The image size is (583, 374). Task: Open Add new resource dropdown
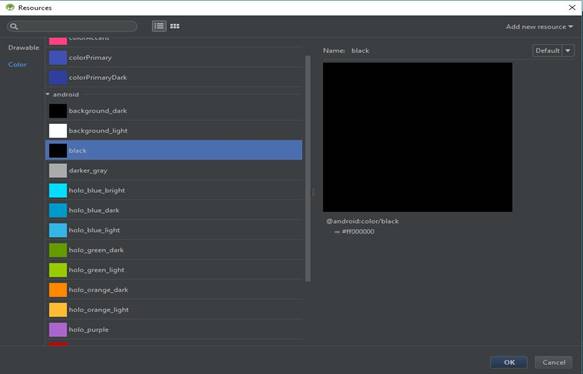point(539,27)
